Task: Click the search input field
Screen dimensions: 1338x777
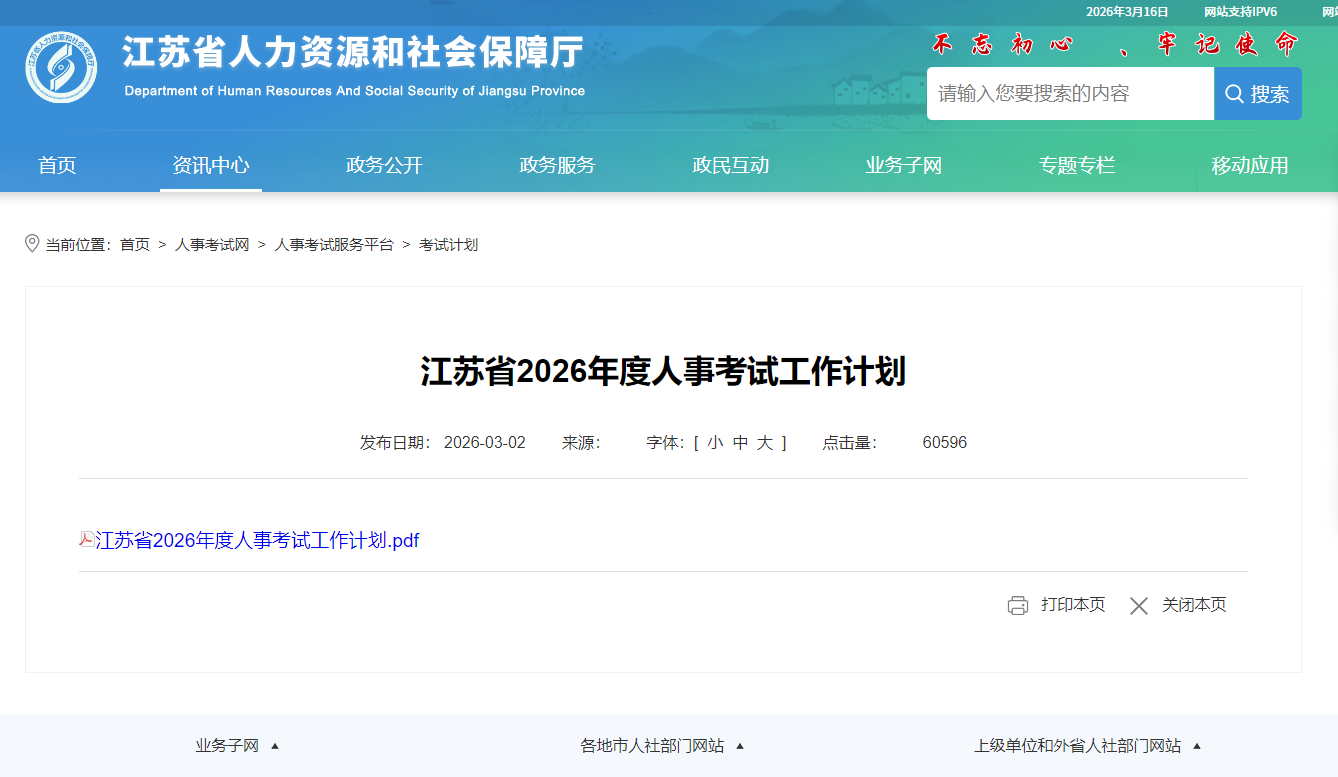Action: pyautogui.click(x=1070, y=94)
